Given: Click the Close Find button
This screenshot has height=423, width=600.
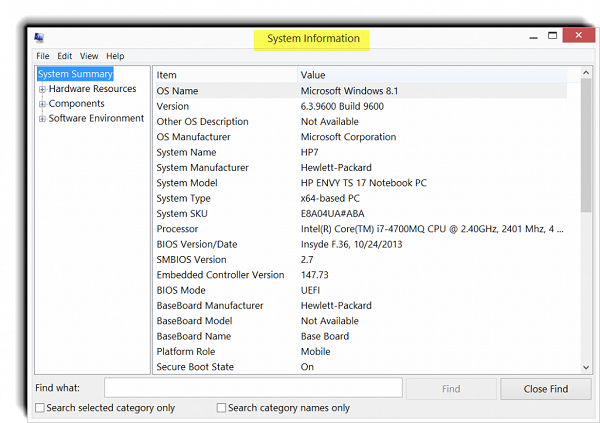Looking at the screenshot, I should click(546, 388).
